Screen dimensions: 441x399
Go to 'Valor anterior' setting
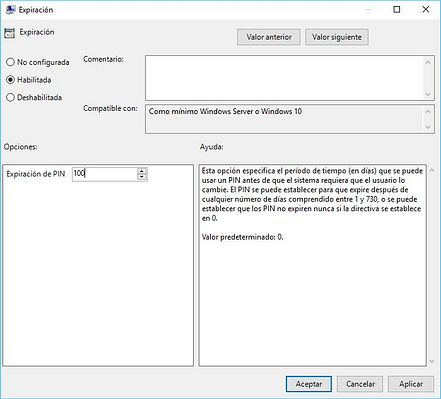tap(269, 37)
